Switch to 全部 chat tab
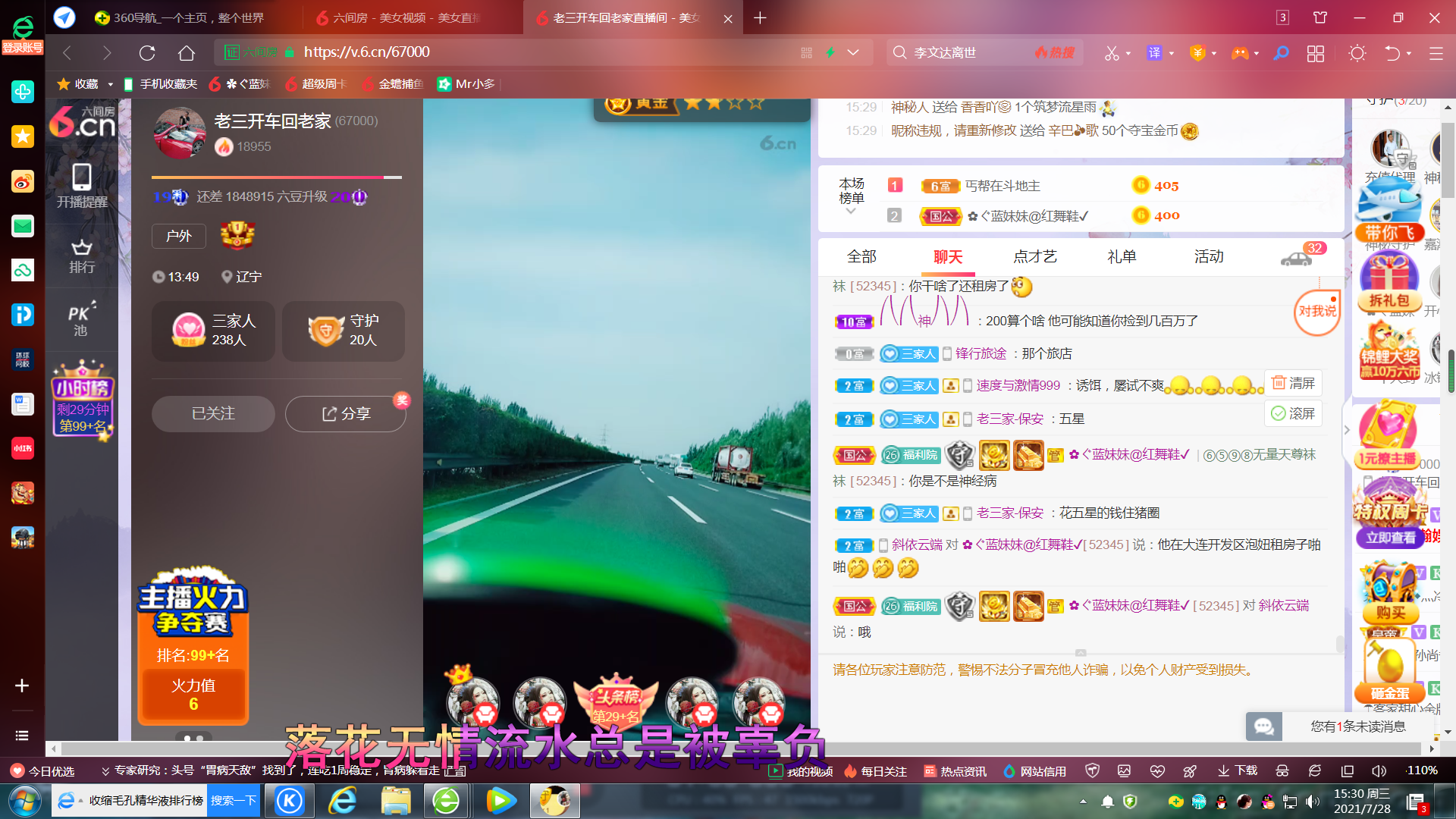Viewport: 1456px width, 819px height. [x=861, y=256]
